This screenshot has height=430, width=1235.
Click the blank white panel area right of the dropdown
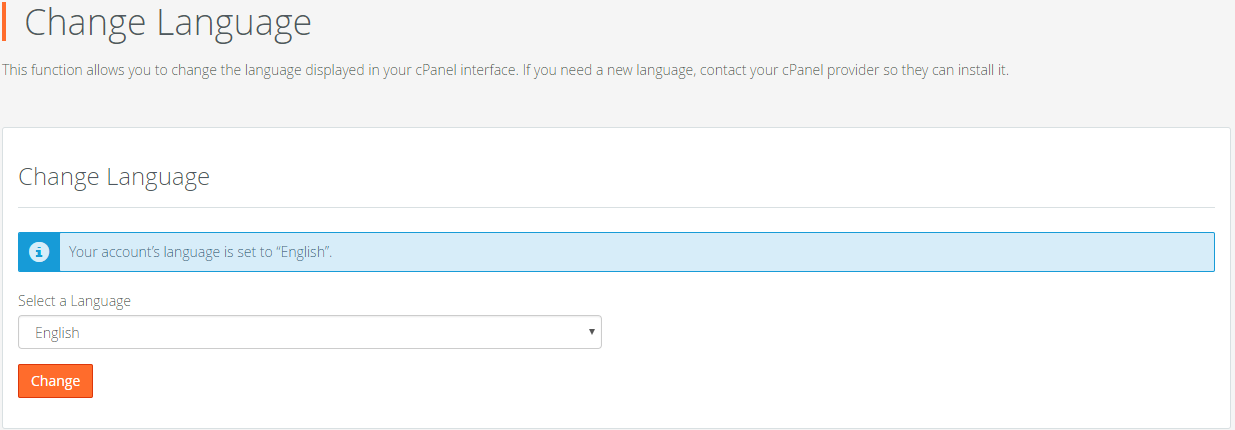900,332
